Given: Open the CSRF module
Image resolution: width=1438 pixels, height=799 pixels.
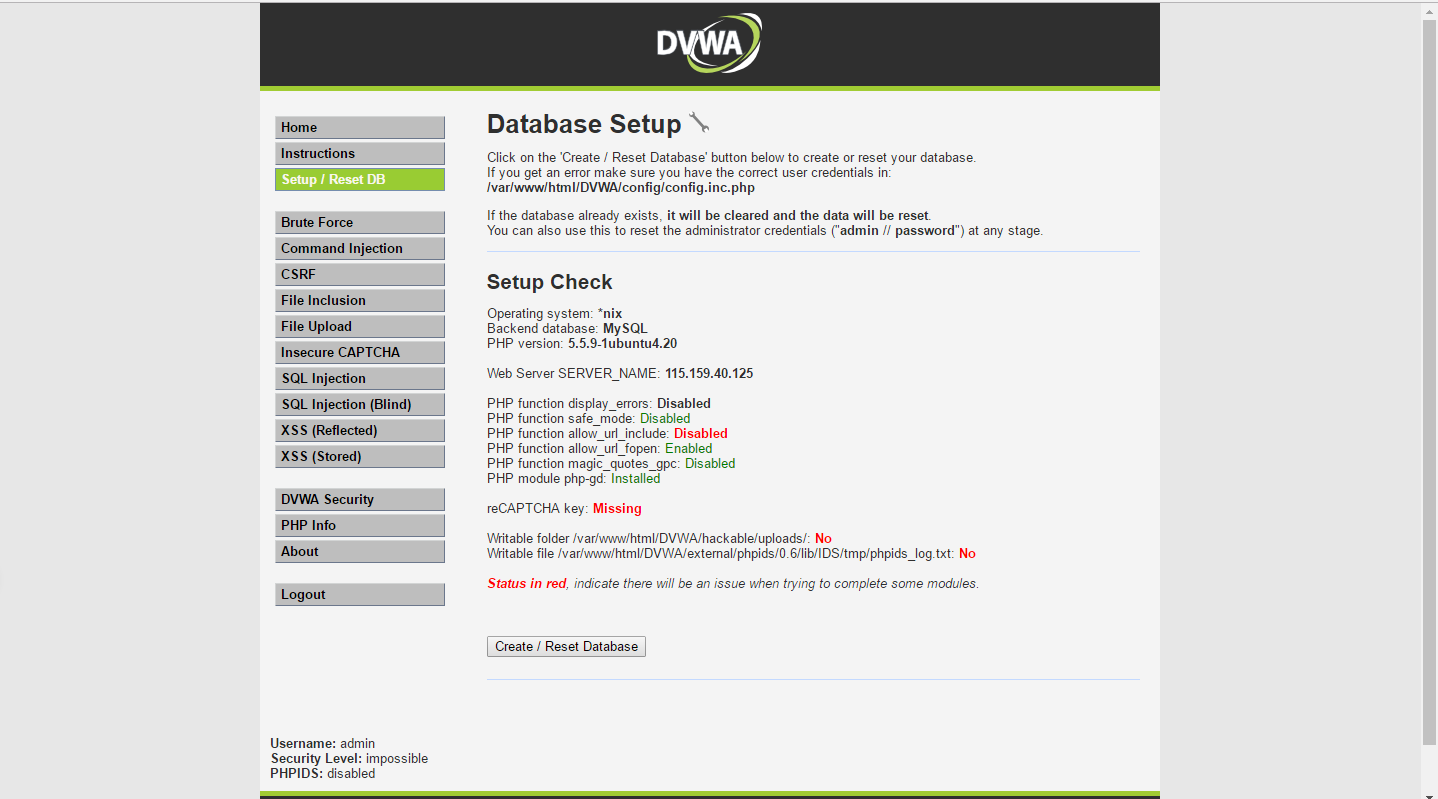Looking at the screenshot, I should (x=360, y=274).
